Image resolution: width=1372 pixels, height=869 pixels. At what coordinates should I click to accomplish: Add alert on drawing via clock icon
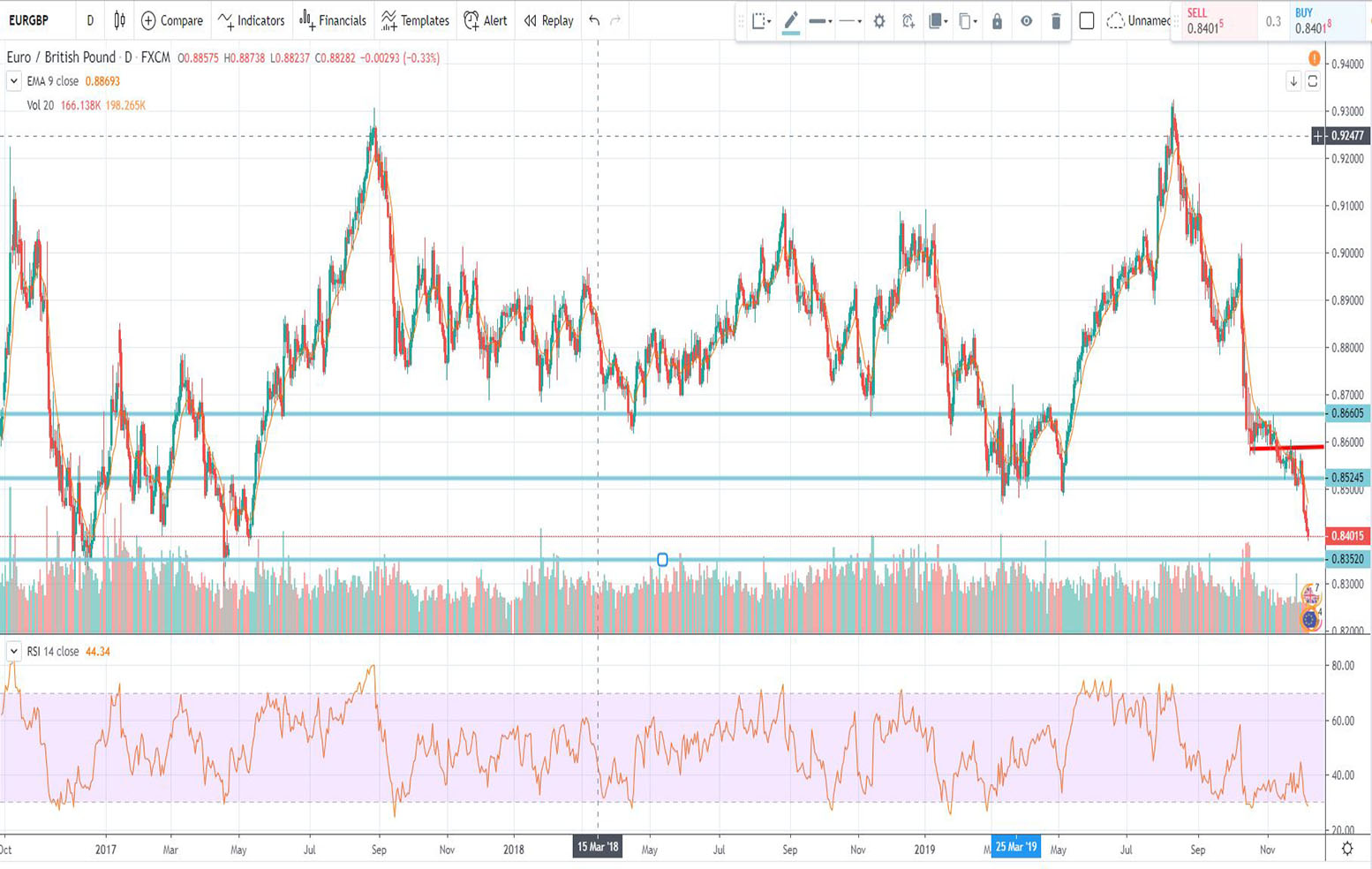click(x=908, y=21)
